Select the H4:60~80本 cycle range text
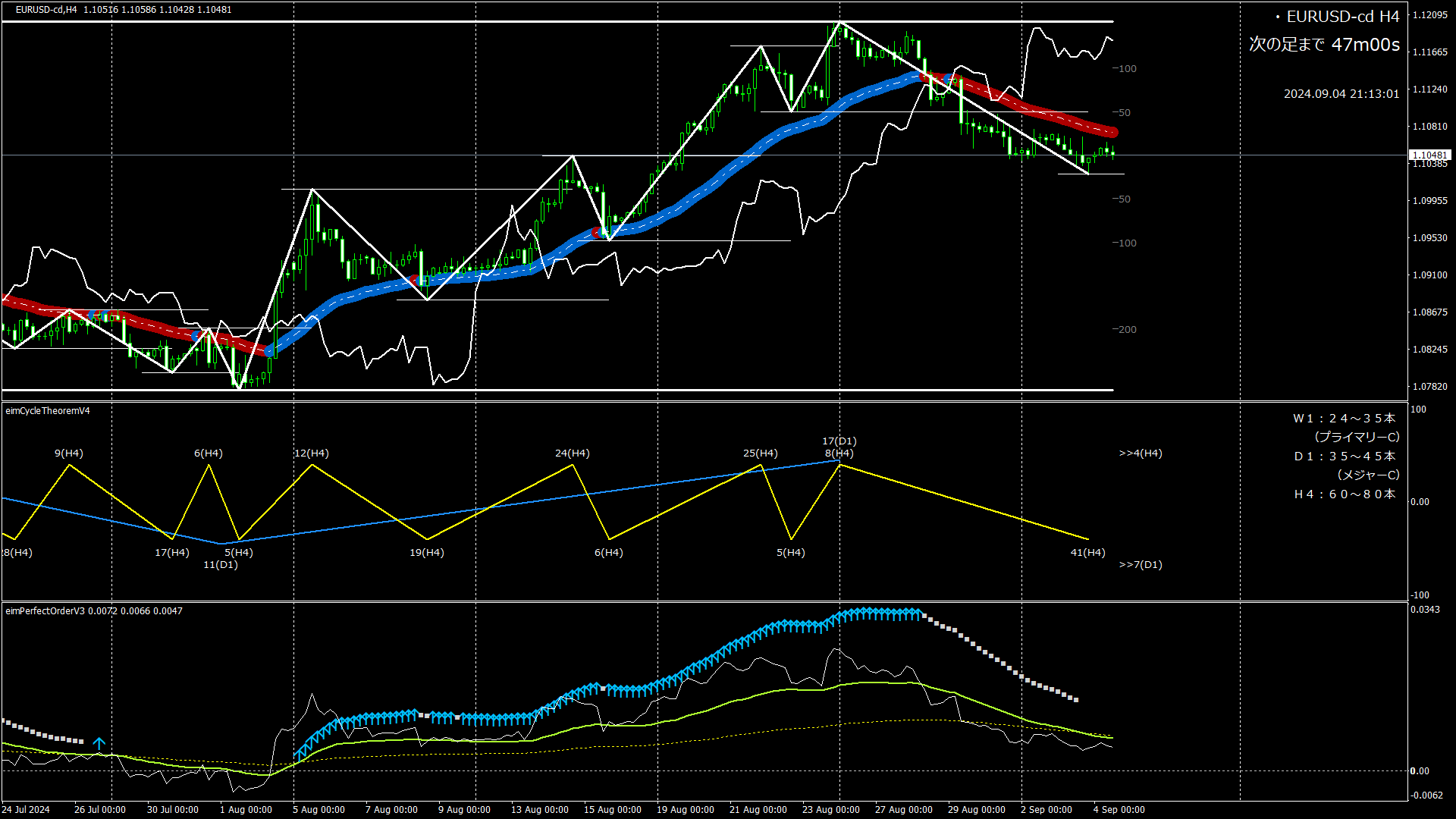Screen dimensions: 1456x819 tap(1344, 494)
